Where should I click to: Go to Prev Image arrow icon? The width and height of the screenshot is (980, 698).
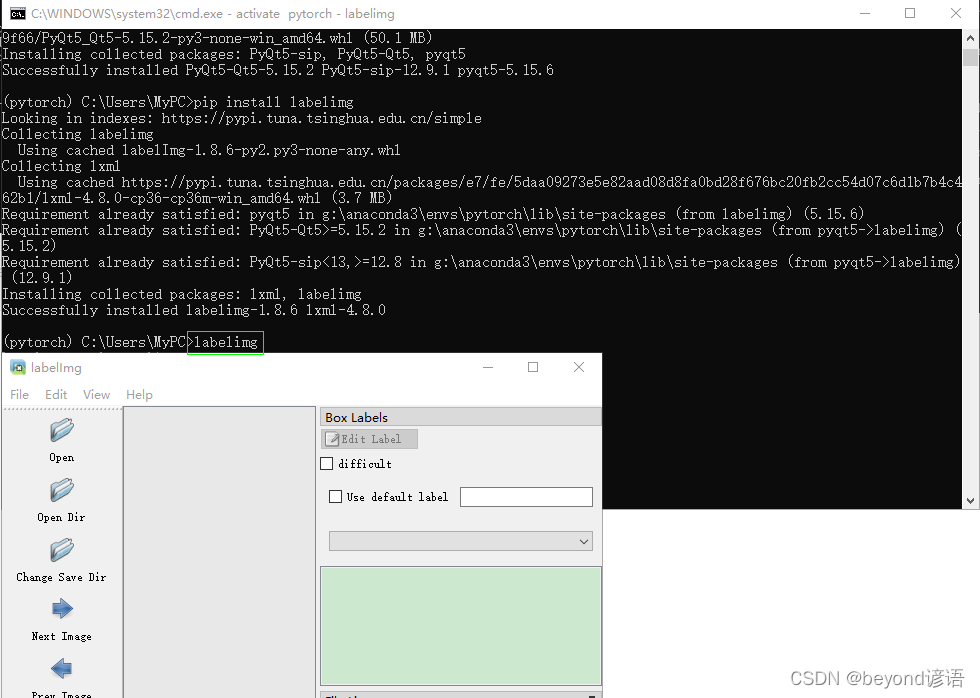click(62, 669)
